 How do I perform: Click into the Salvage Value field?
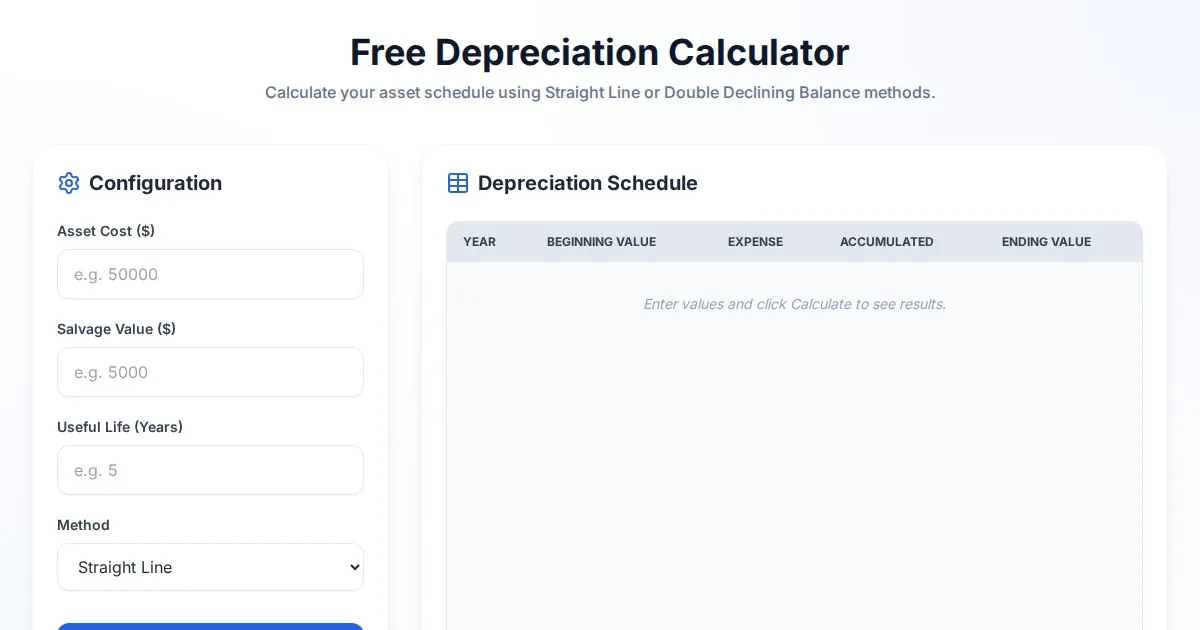pos(210,372)
